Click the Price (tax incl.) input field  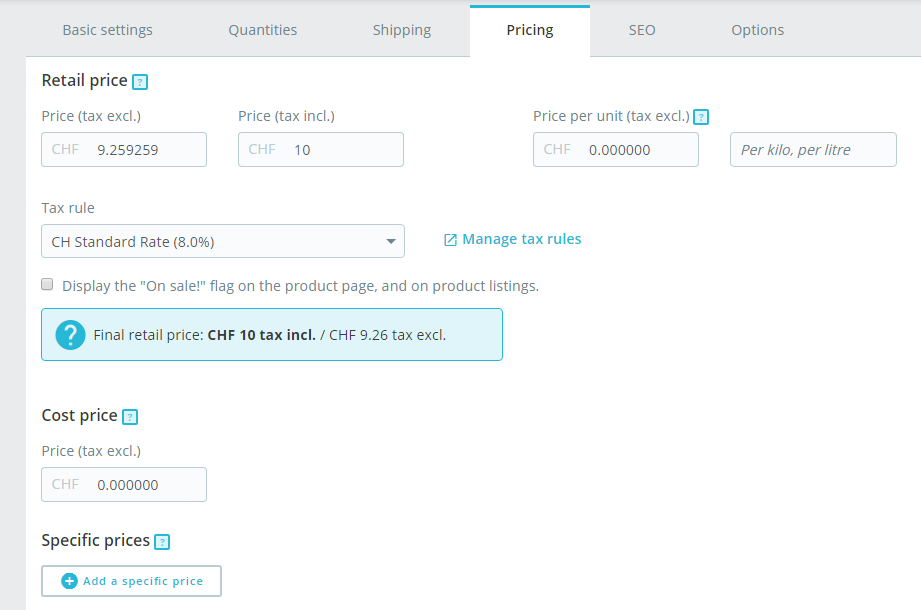342,150
